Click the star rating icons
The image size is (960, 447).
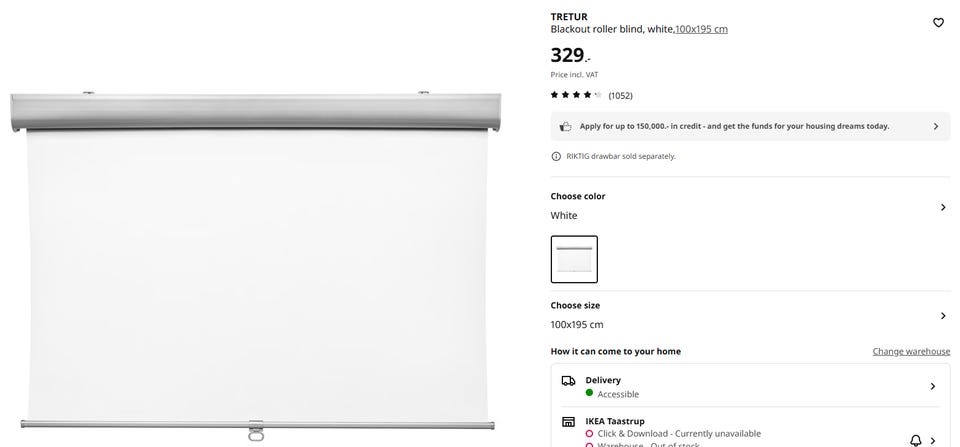coord(576,95)
